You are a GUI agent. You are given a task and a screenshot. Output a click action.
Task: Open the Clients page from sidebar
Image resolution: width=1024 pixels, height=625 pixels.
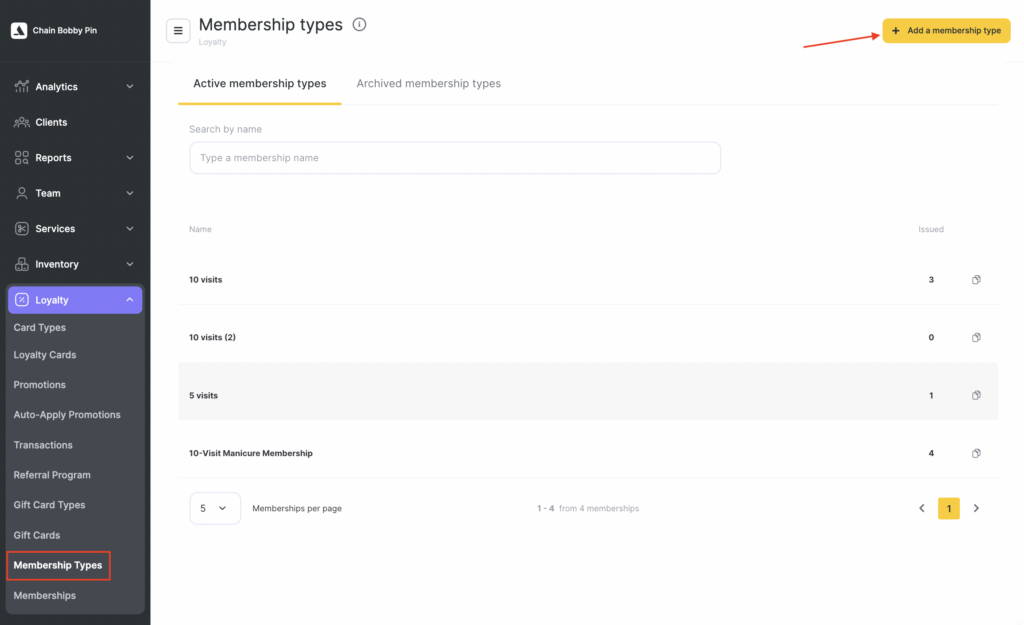tap(51, 122)
